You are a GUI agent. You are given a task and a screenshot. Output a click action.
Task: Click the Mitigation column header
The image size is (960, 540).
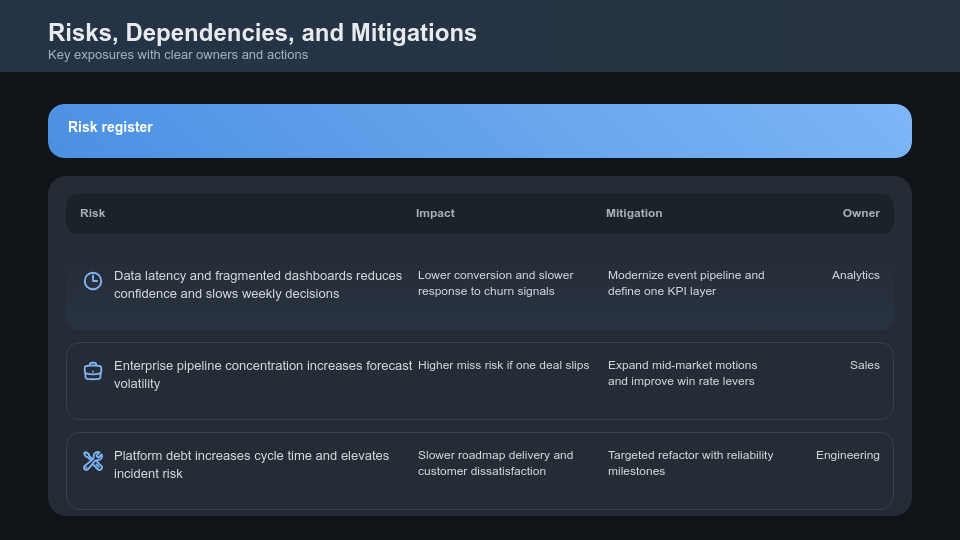634,213
